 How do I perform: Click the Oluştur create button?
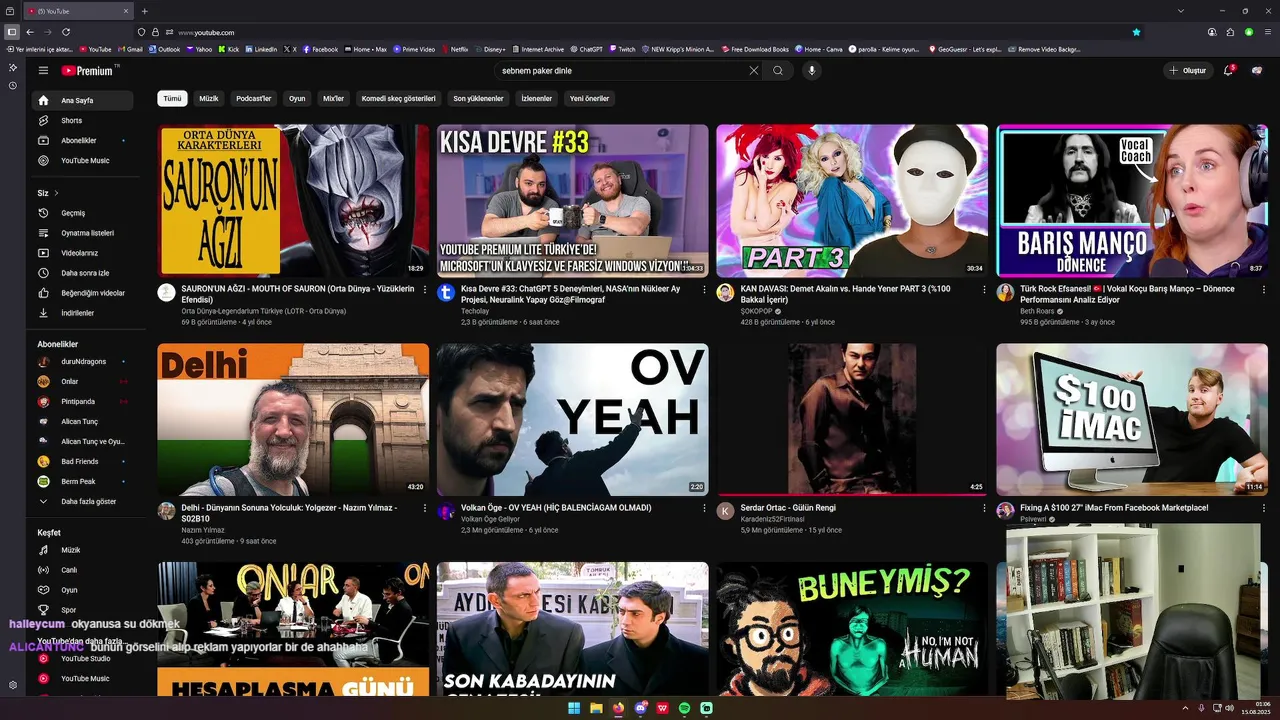1187,71
